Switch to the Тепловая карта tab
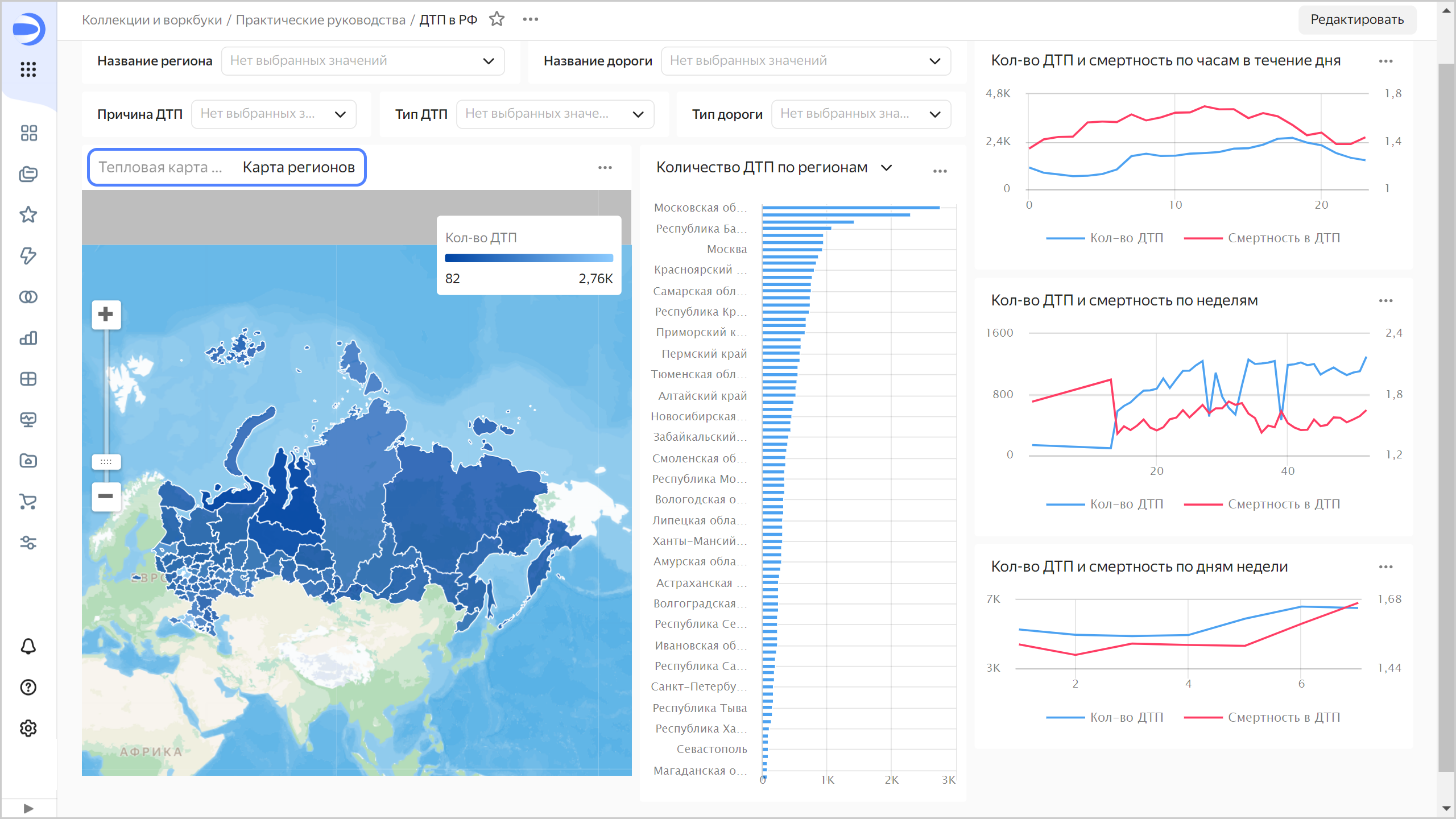1456x819 pixels. 160,167
